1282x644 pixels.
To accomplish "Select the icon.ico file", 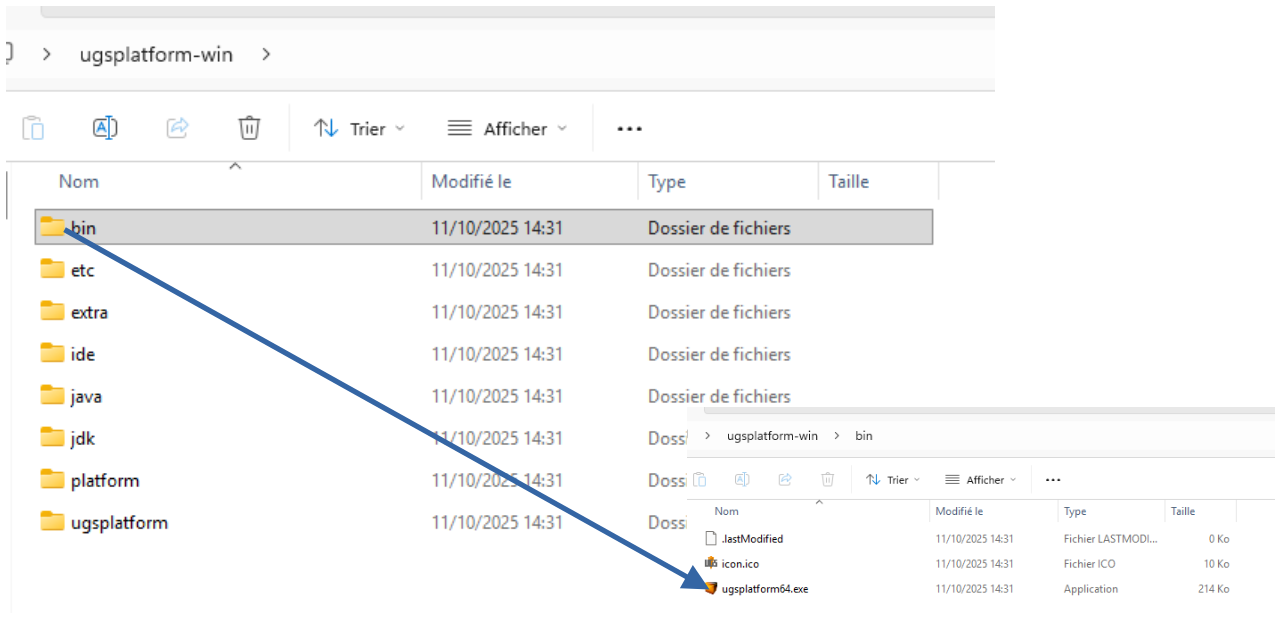I will tap(740, 564).
